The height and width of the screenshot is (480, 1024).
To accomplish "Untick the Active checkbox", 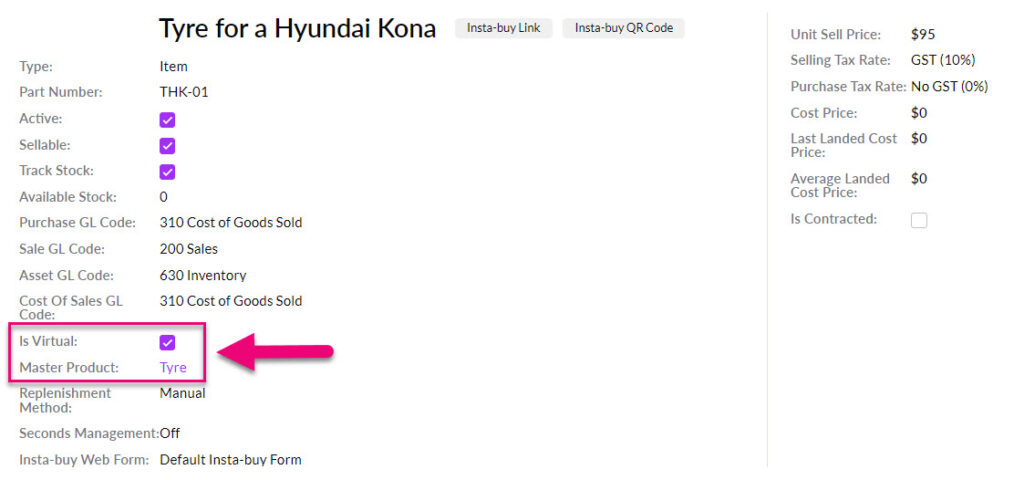I will [167, 119].
